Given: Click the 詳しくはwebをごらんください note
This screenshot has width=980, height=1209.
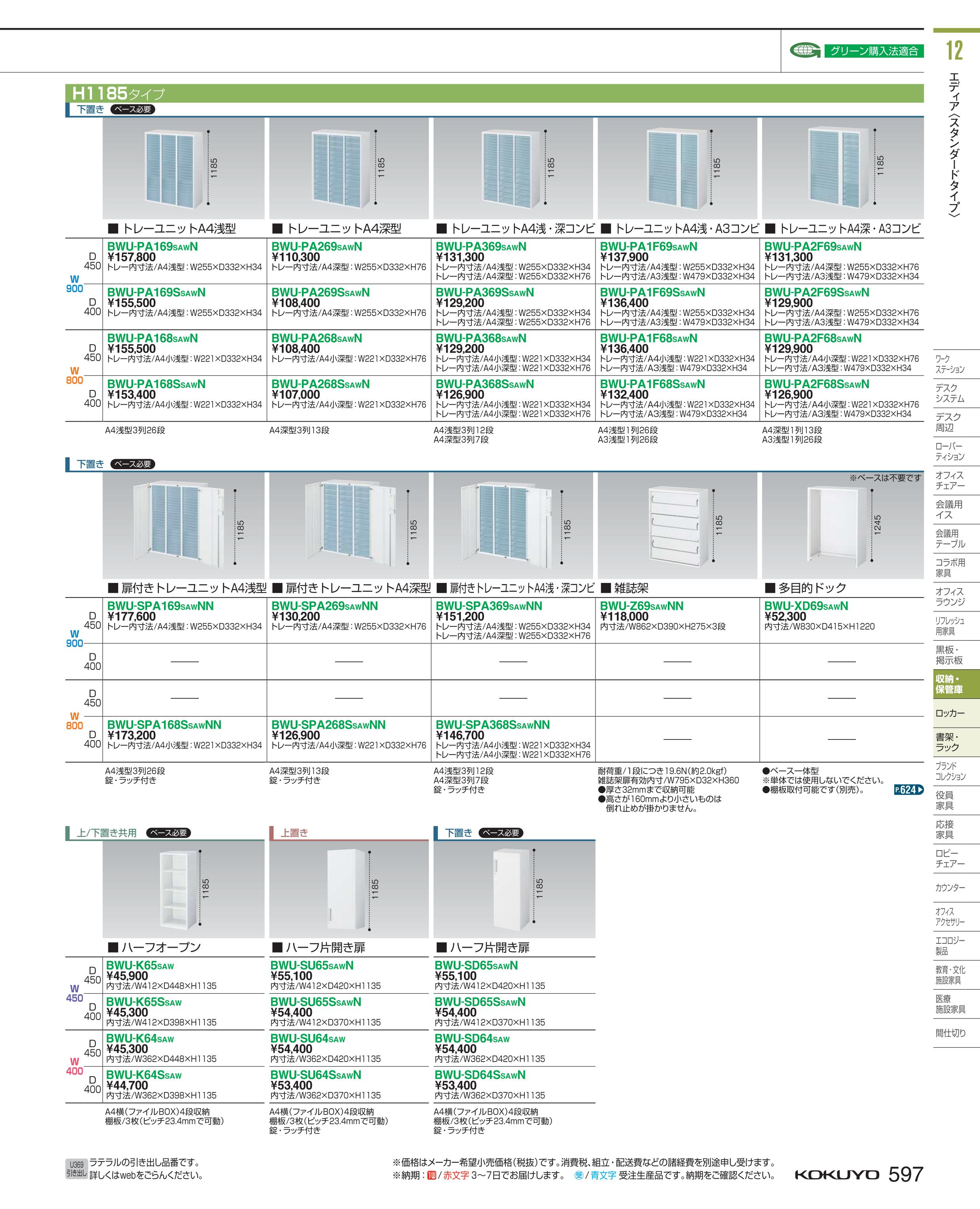Looking at the screenshot, I should 146,1176.
